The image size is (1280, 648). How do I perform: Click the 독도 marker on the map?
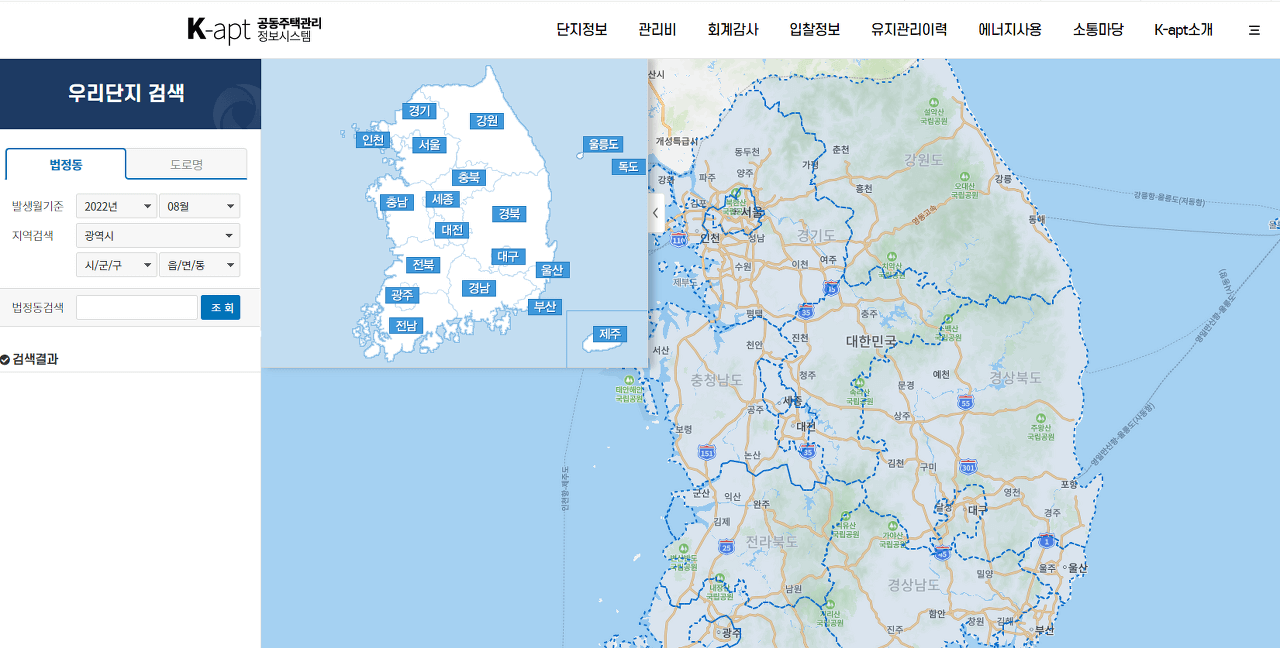626,166
